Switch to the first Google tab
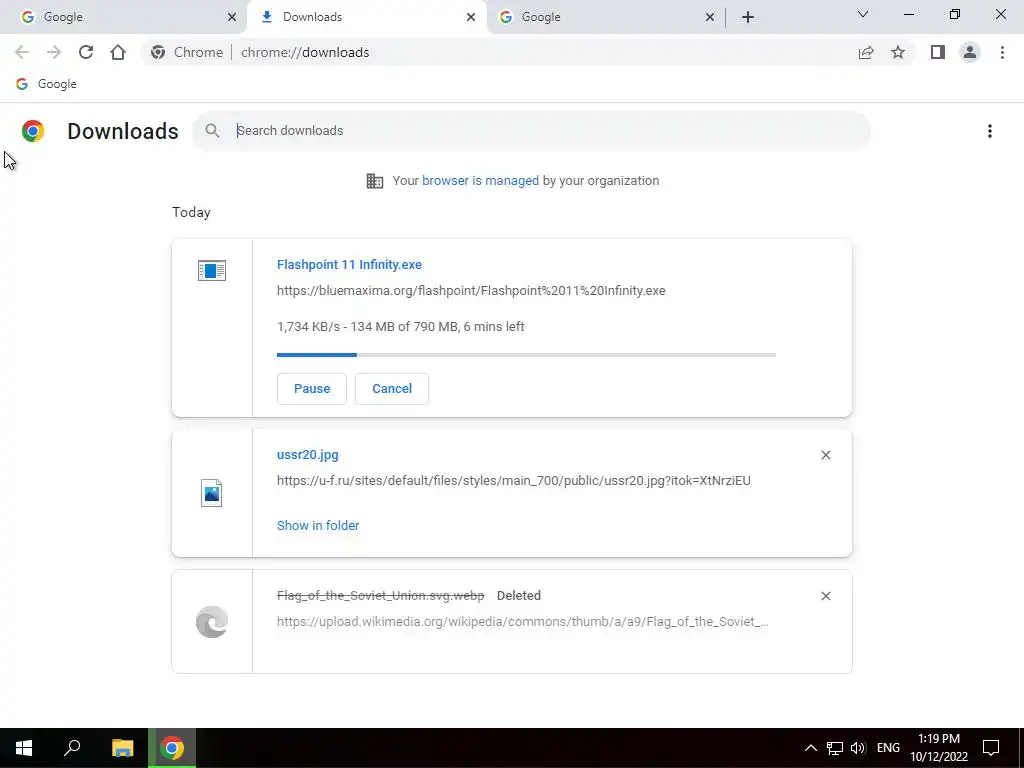The image size is (1024, 768). point(124,17)
